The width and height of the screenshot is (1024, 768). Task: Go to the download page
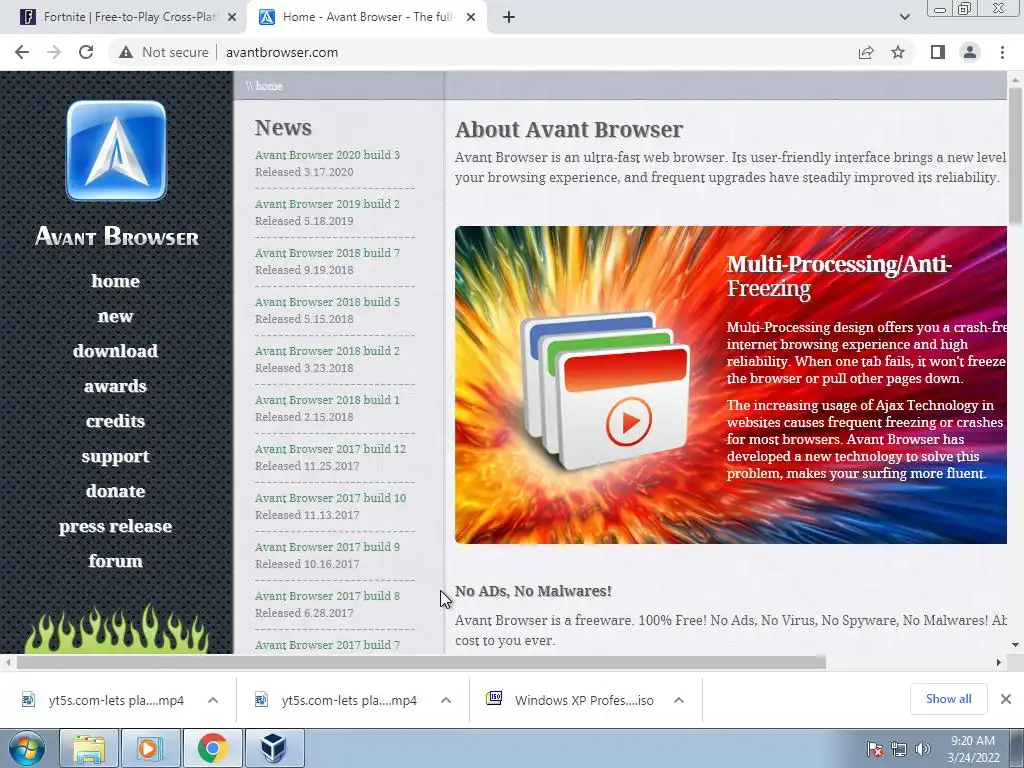coord(116,351)
